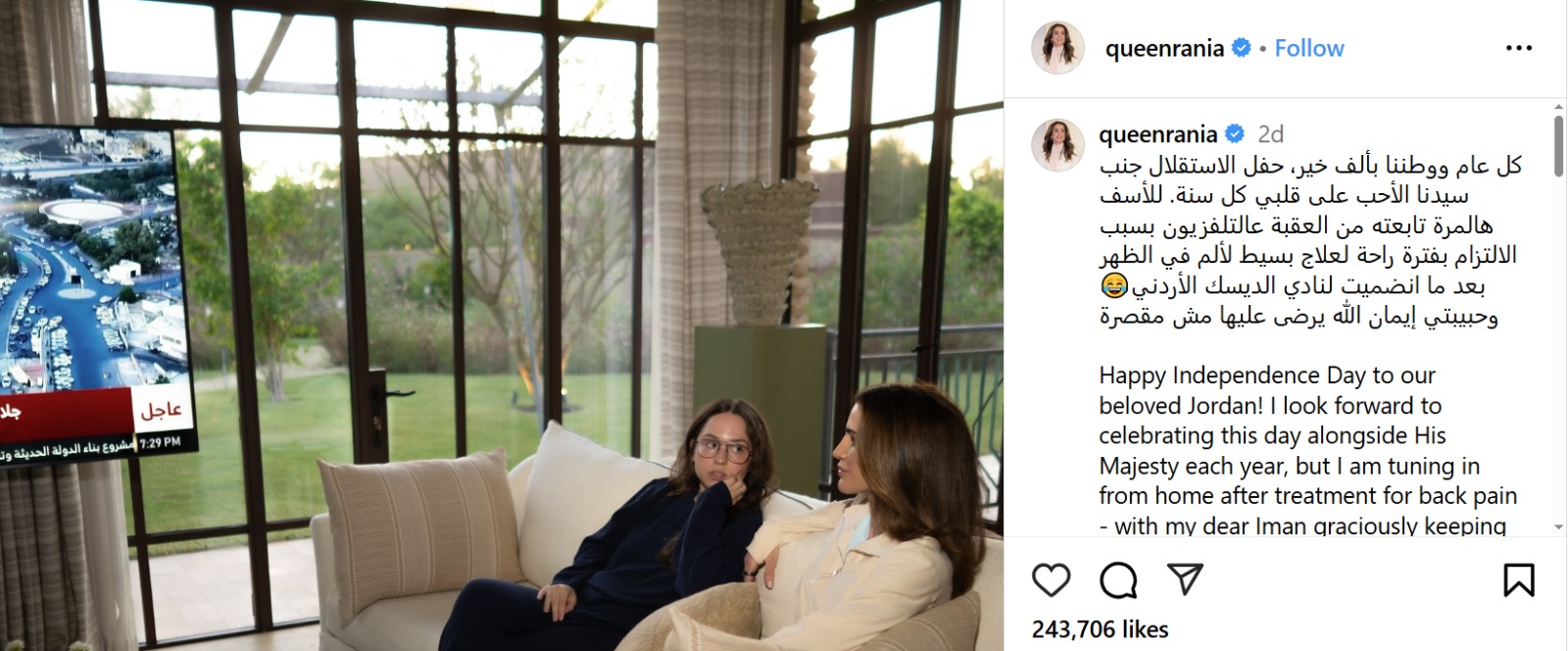Open caption profile picture avatar
Viewport: 1568px width, 651px height.
coord(1057,145)
